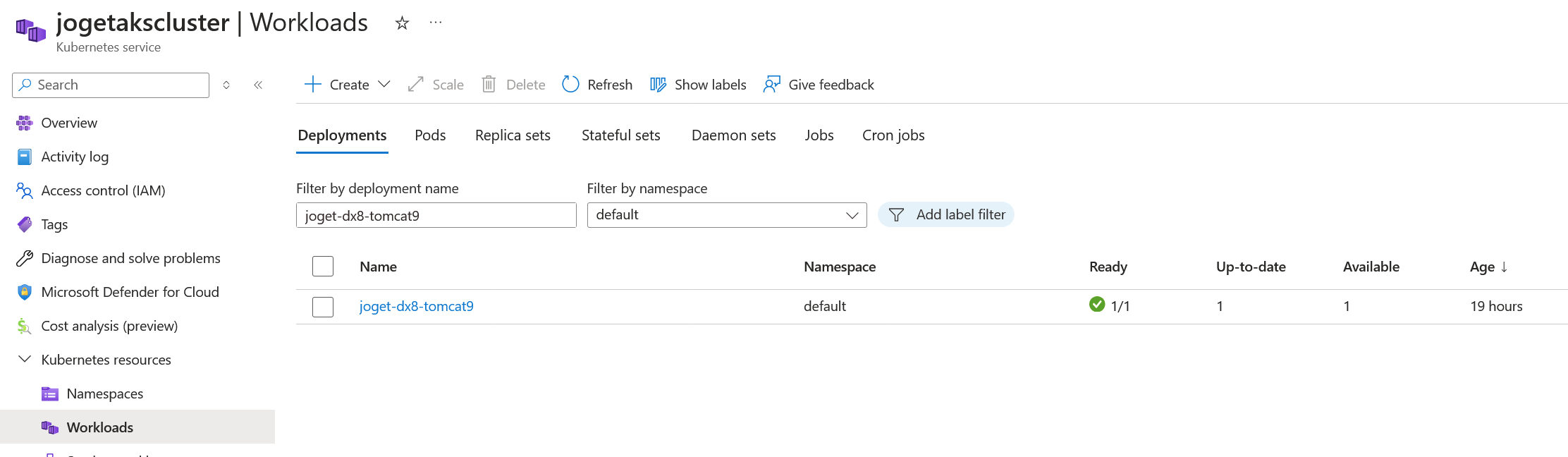1568x457 pixels.
Task: Open the joget-dx8-tomcat9 deployment link
Action: point(416,307)
